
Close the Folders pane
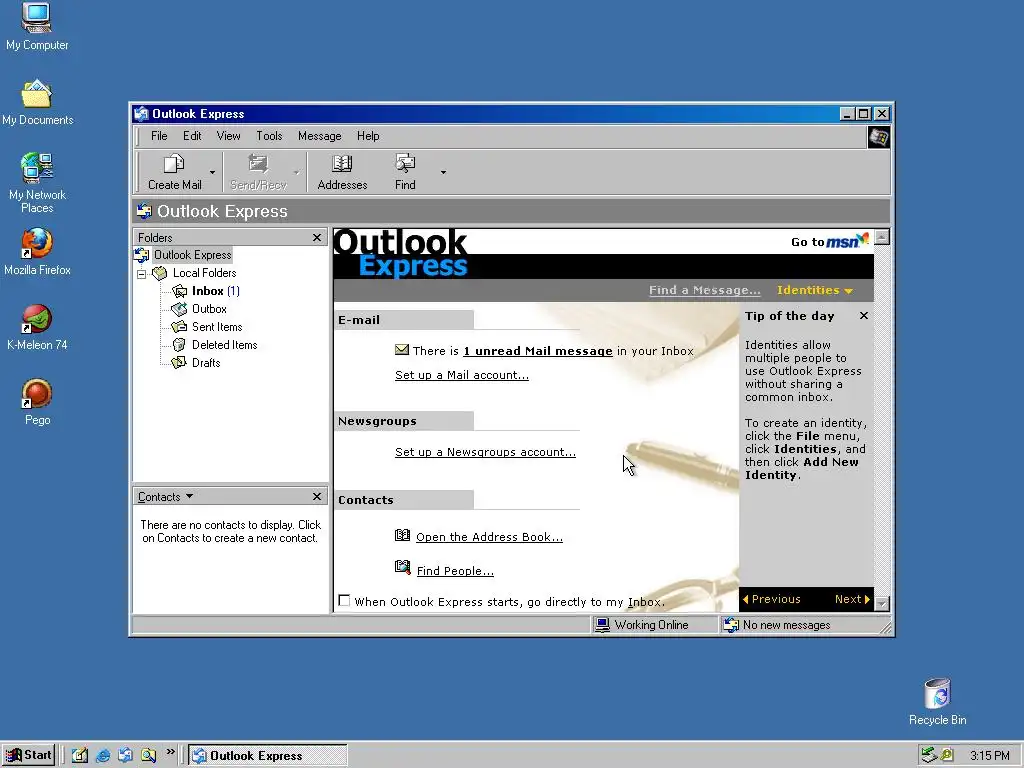click(x=317, y=238)
